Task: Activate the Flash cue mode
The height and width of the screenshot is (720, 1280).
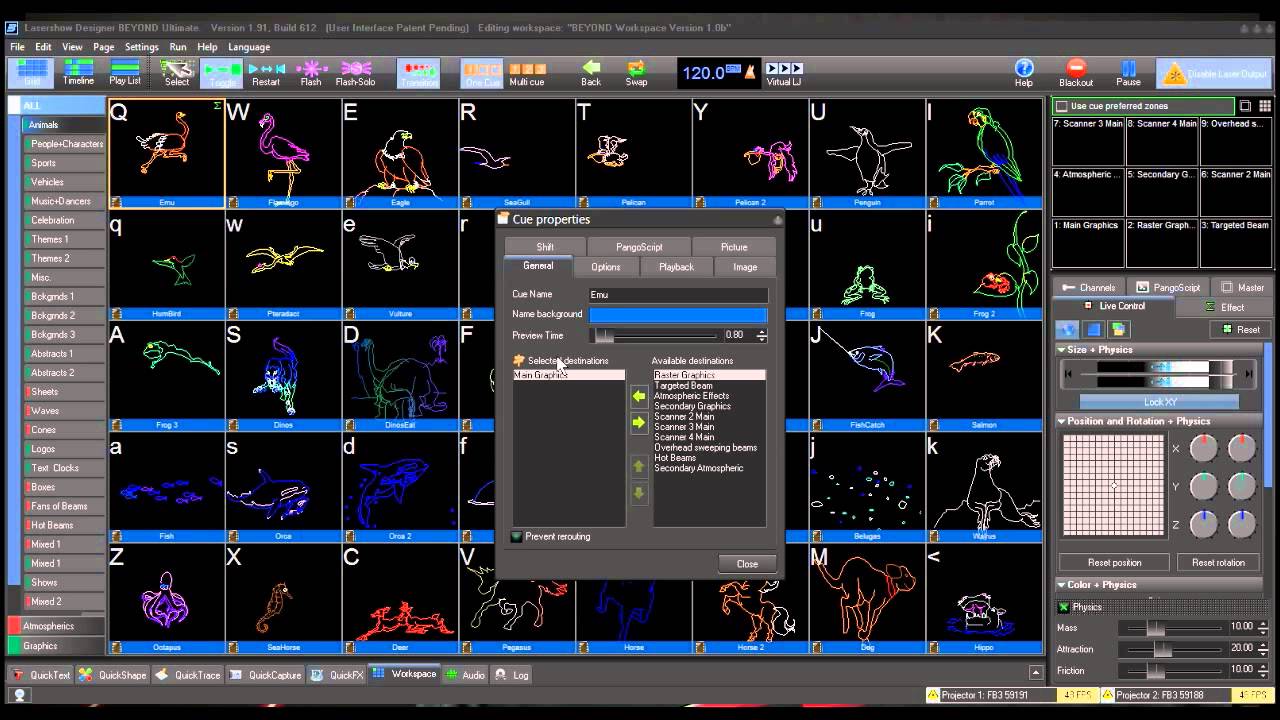Action: click(x=311, y=73)
